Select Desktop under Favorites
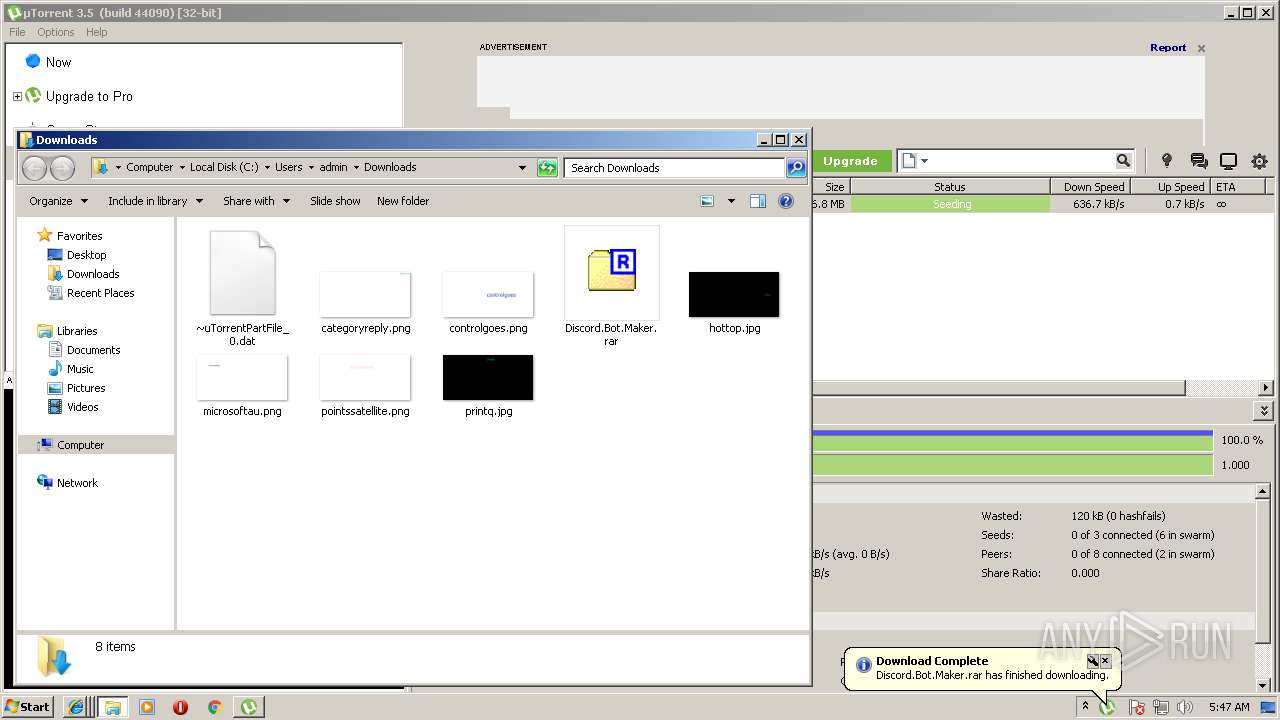Screen dimensions: 1280x720 [77, 255]
